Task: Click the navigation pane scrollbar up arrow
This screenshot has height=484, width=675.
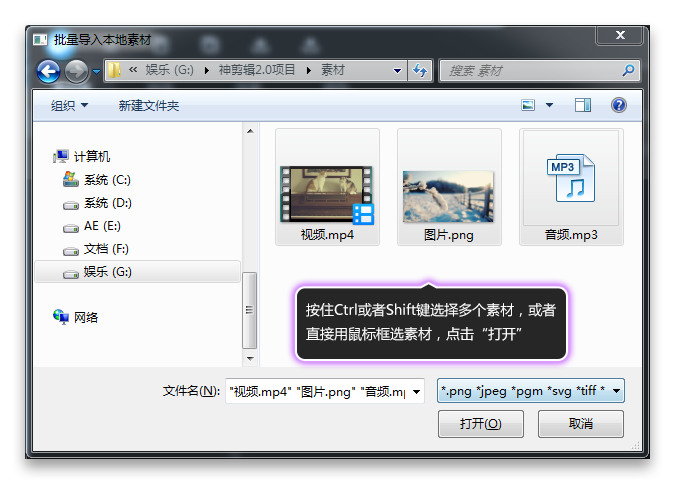Action: coord(250,131)
